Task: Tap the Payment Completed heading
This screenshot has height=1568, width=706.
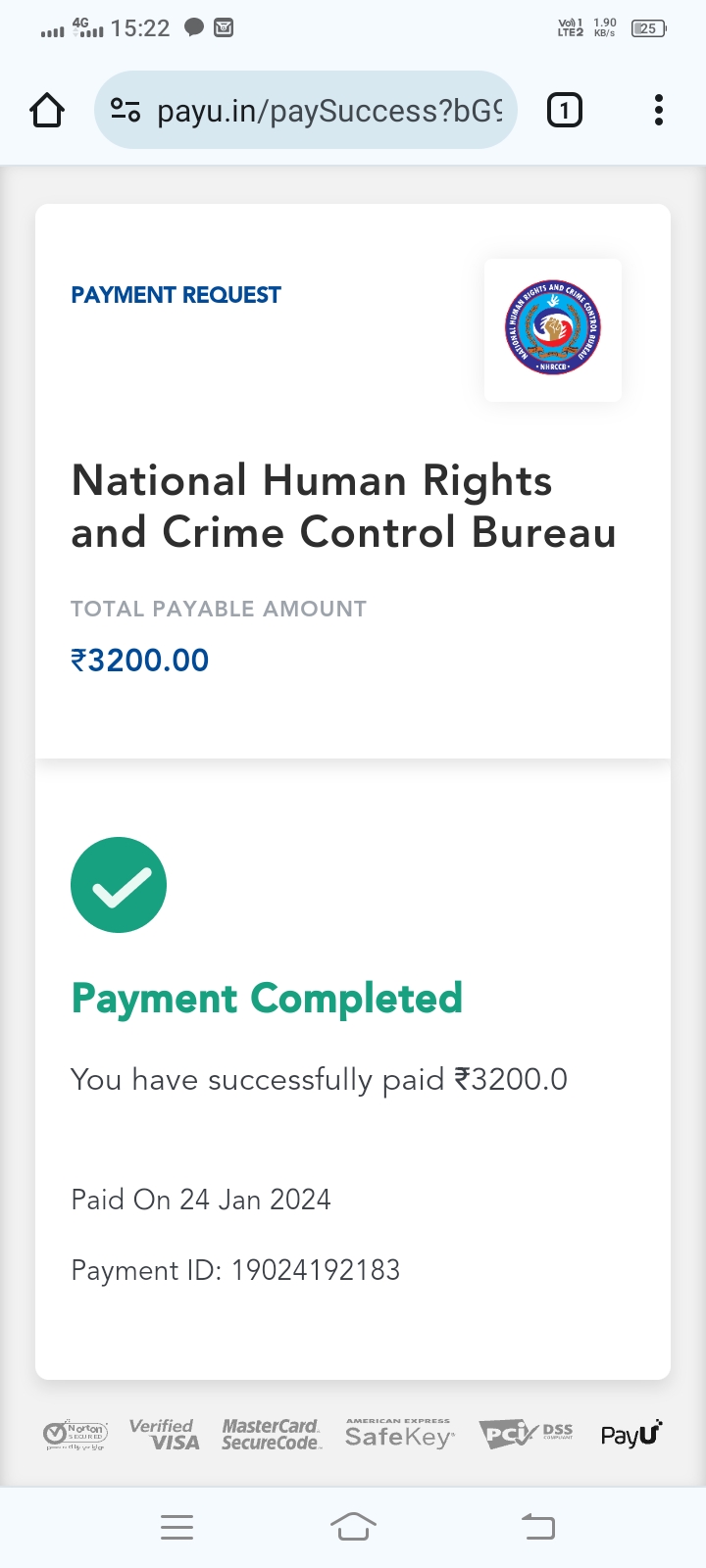Action: pos(267,999)
